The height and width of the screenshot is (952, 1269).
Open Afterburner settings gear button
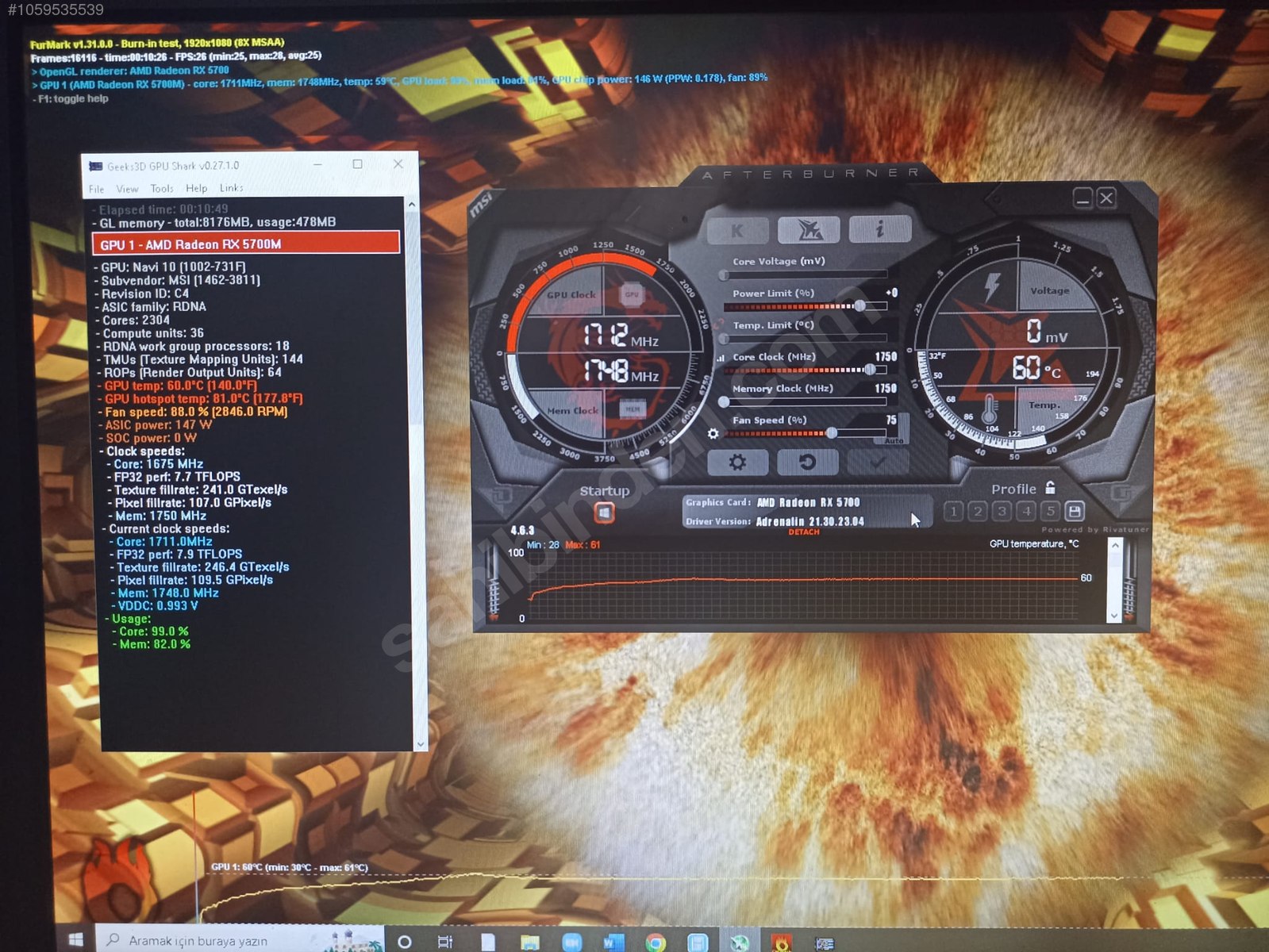pos(737,462)
